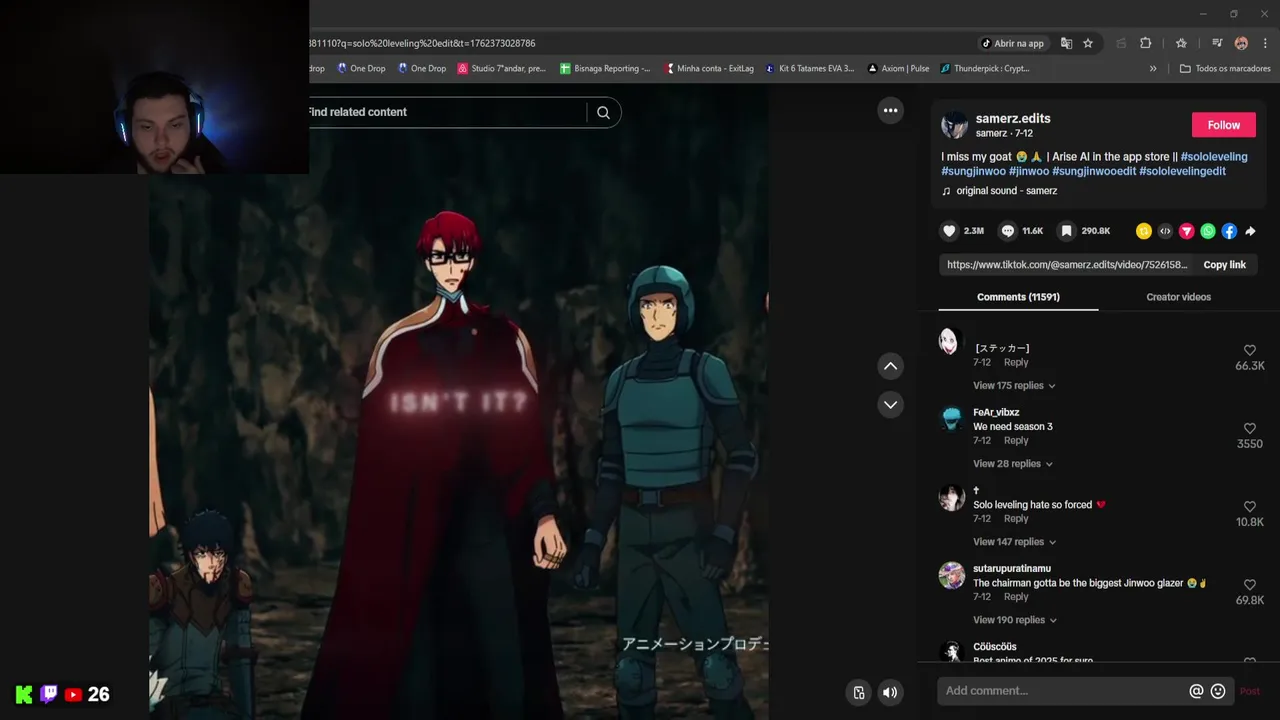The height and width of the screenshot is (720, 1280).
Task: Click the search magnifier icon
Action: tap(603, 112)
